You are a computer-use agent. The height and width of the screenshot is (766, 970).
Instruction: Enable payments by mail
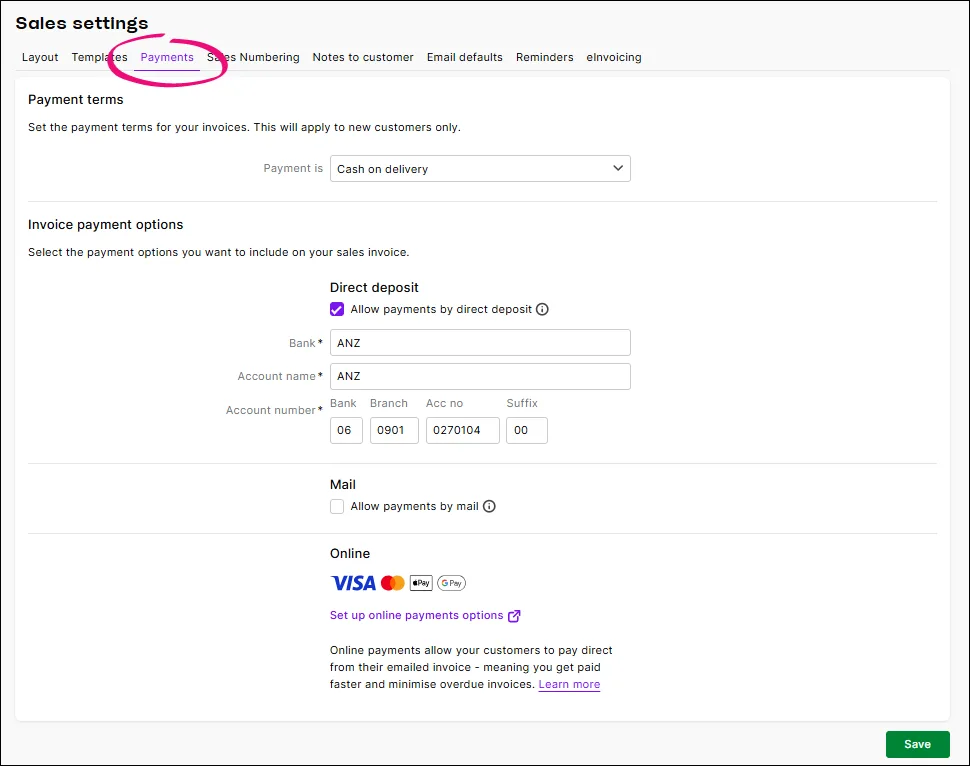[337, 507]
